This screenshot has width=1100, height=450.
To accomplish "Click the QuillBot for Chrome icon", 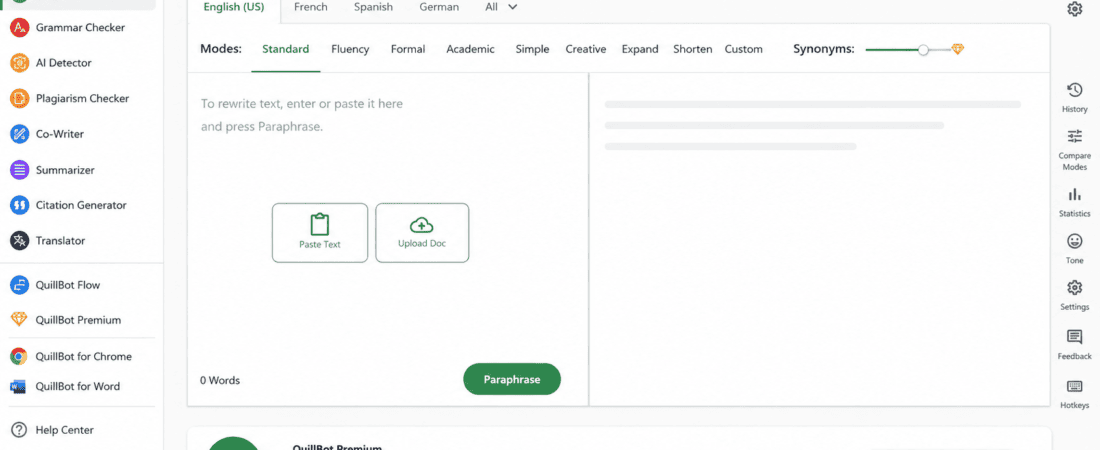I will [19, 357].
